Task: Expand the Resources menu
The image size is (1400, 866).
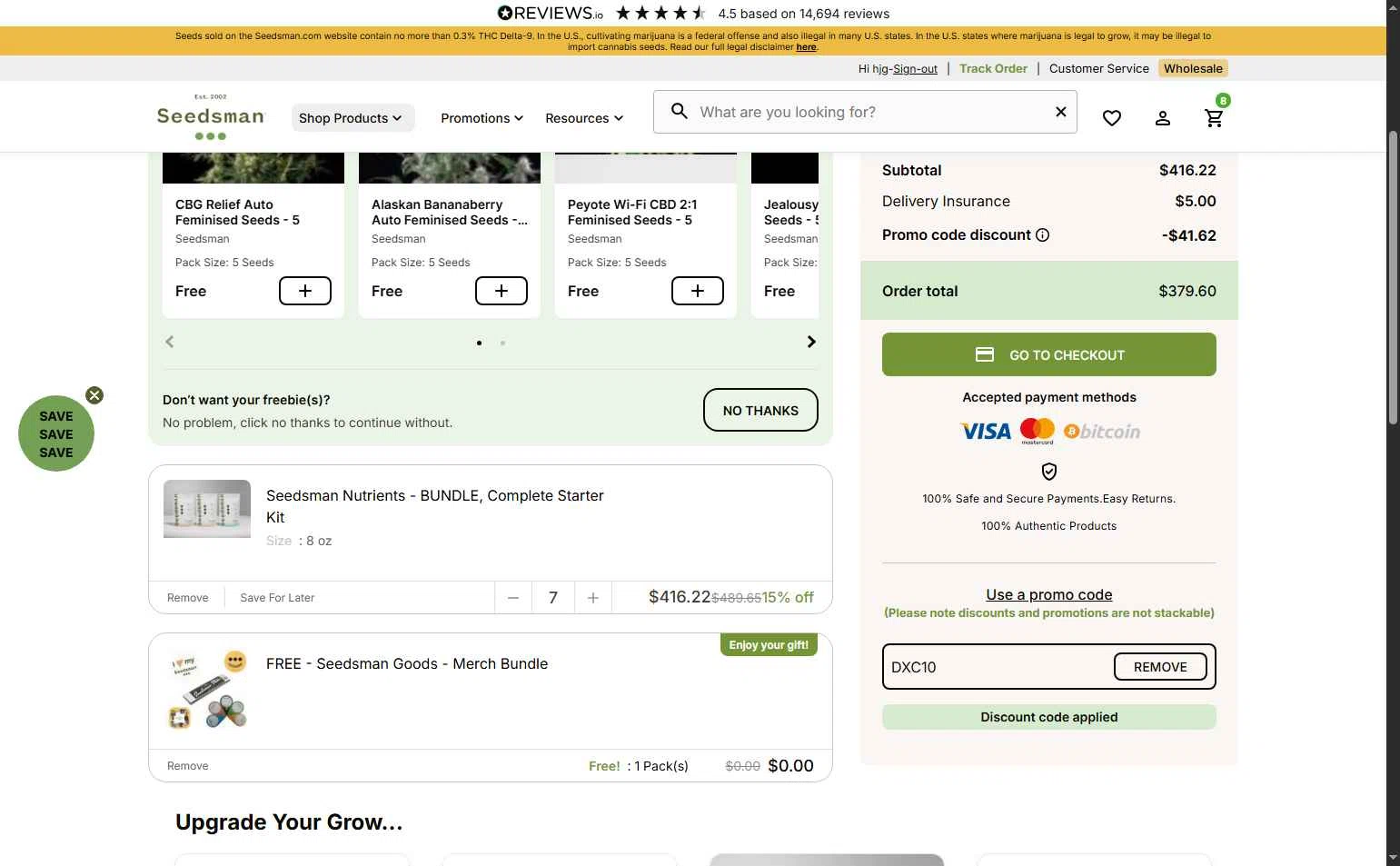Action: (584, 118)
